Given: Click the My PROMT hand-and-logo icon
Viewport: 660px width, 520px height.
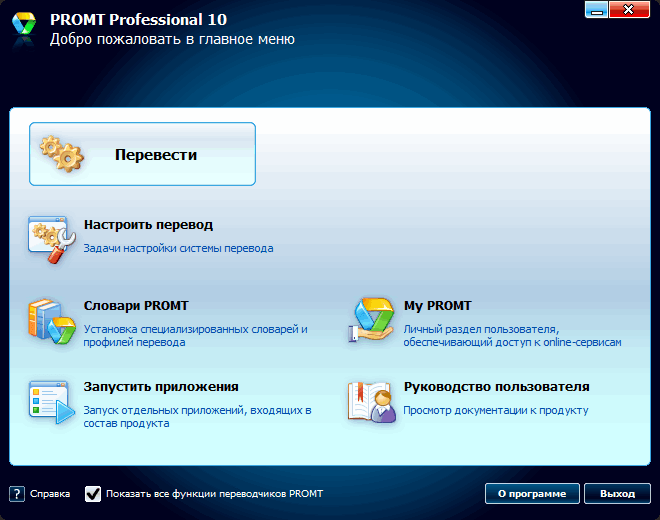Looking at the screenshot, I should pyautogui.click(x=371, y=320).
